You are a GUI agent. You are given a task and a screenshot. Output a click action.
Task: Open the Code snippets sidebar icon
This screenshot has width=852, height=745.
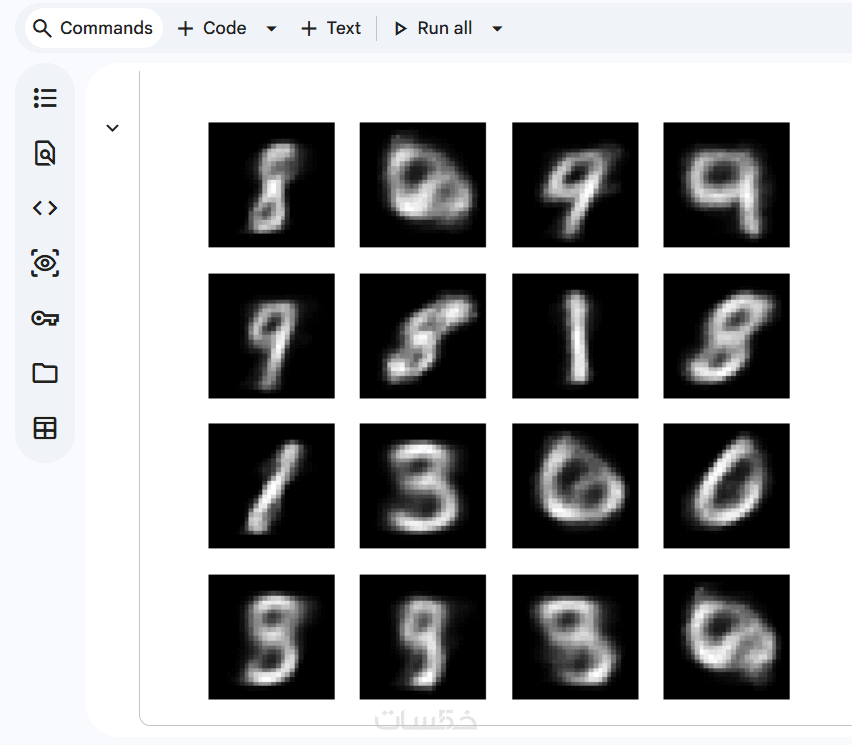click(45, 208)
